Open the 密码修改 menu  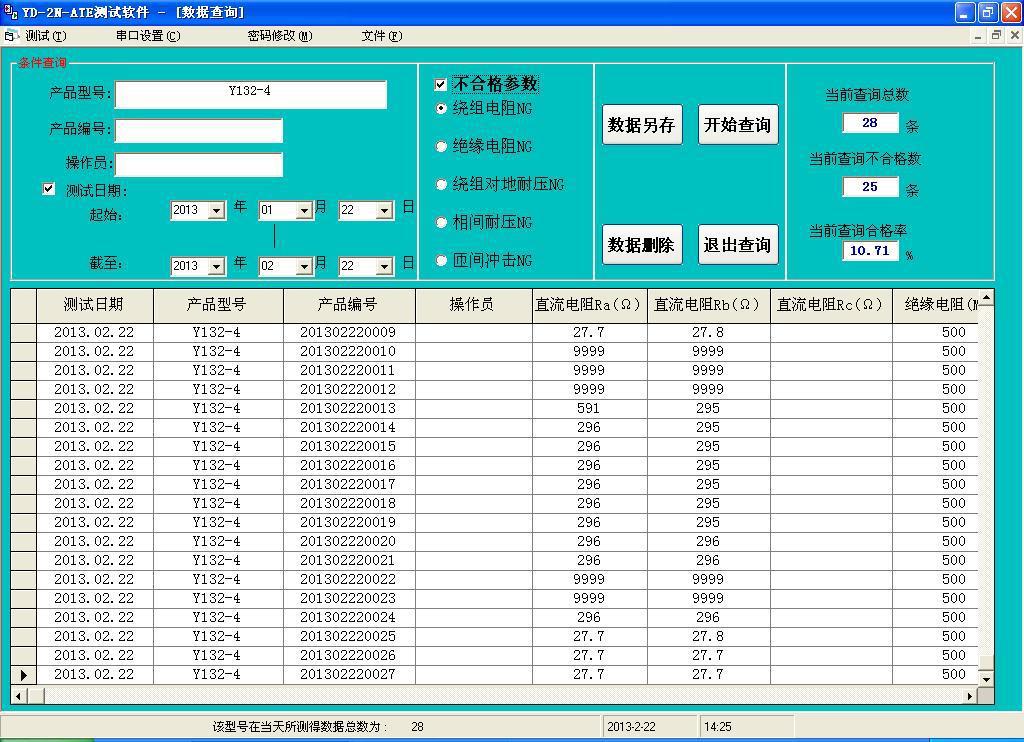(280, 36)
